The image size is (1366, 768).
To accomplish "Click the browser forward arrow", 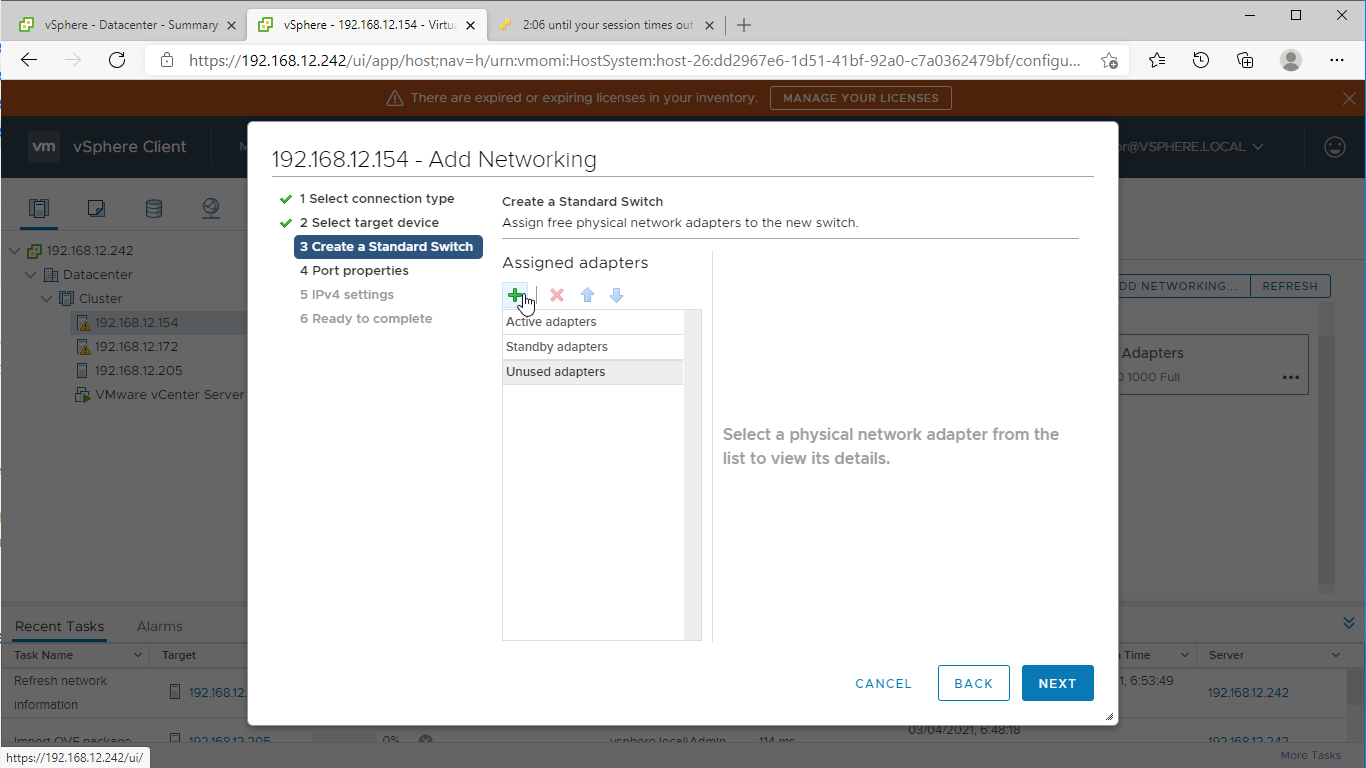I will [73, 60].
